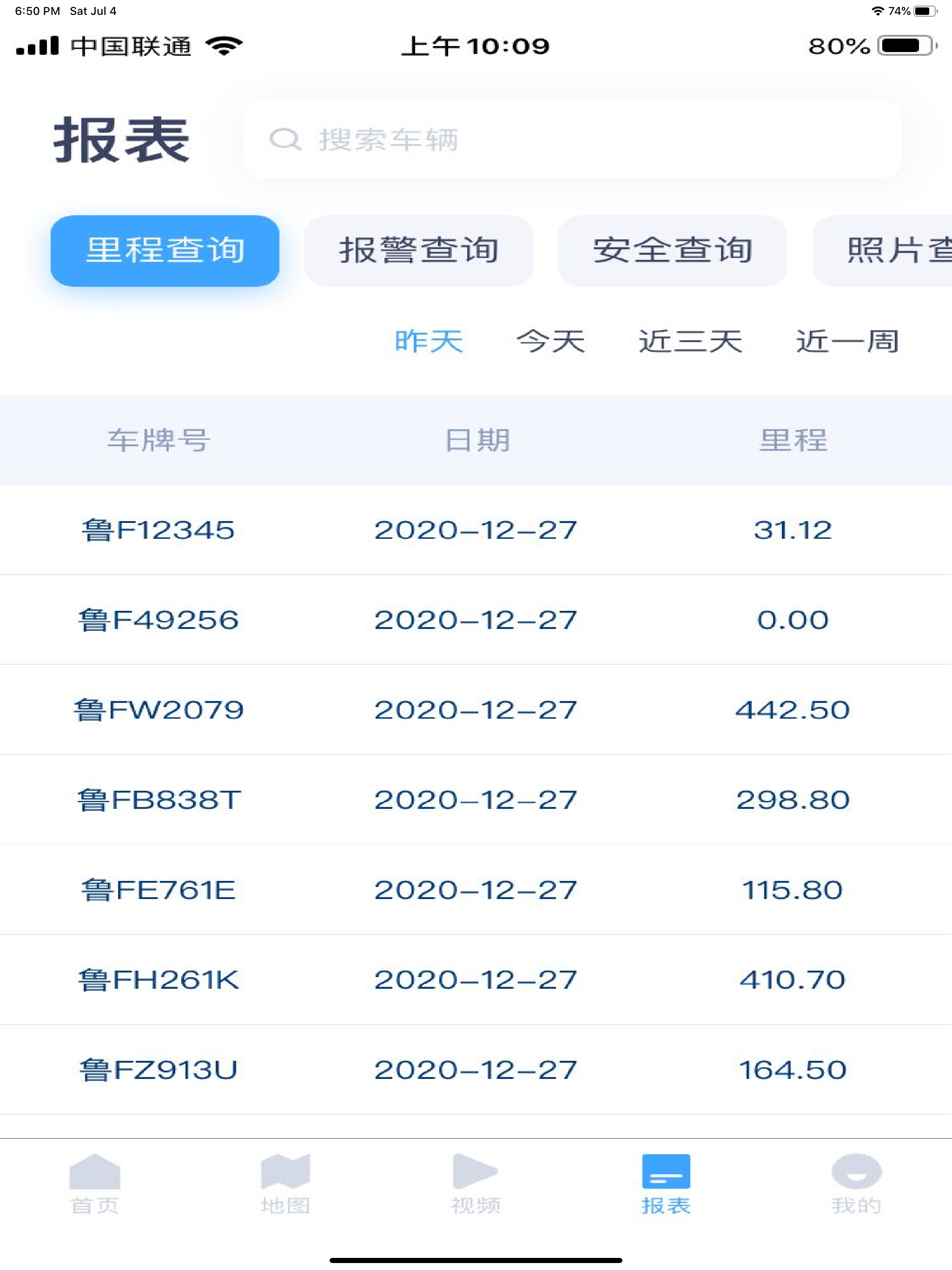Select the 里程查询 tab
The height and width of the screenshot is (1270, 952).
point(165,251)
